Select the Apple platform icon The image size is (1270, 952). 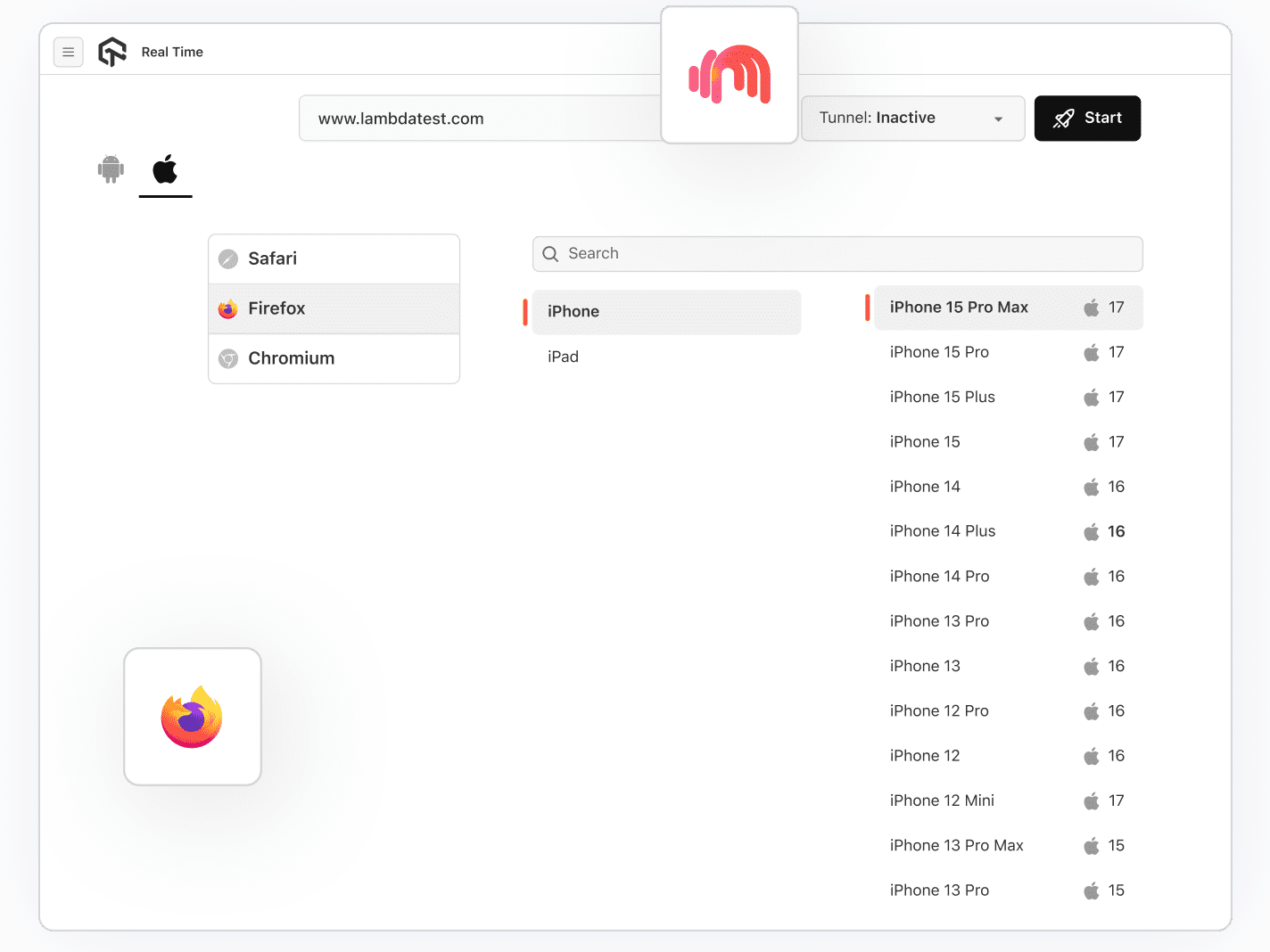click(165, 169)
